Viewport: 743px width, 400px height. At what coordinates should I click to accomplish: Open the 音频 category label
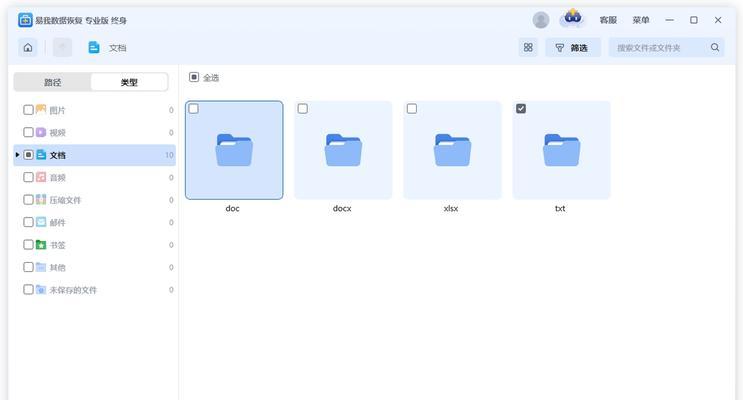[57, 177]
